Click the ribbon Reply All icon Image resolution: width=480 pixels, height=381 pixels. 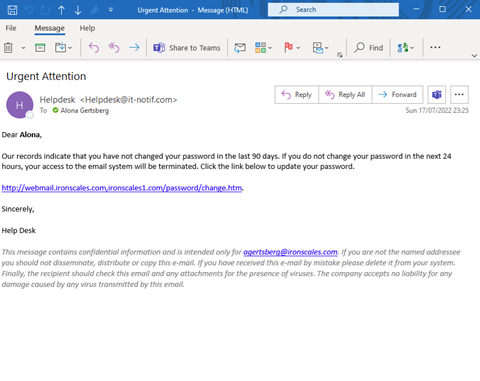pyautogui.click(x=114, y=48)
